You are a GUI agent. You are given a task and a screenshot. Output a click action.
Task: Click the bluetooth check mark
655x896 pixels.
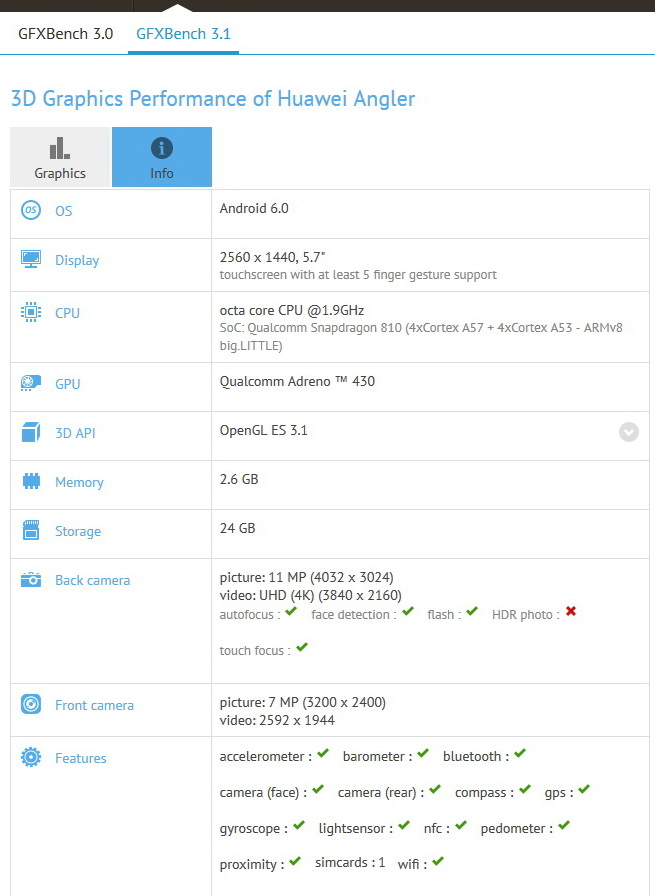(x=520, y=753)
